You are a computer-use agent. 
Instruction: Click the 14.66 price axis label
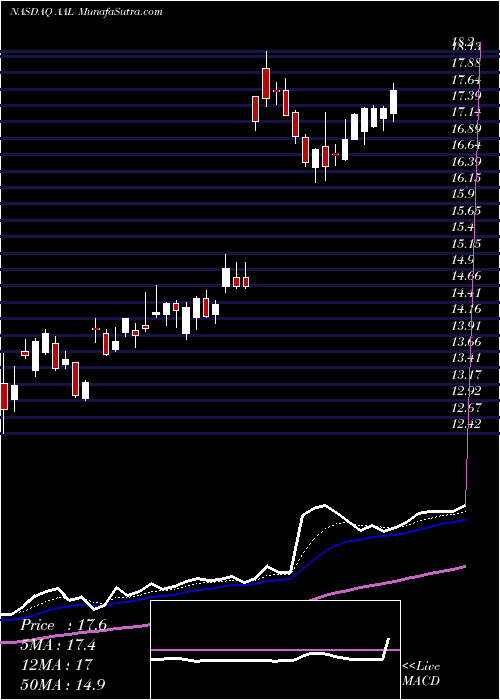pyautogui.click(x=466, y=276)
